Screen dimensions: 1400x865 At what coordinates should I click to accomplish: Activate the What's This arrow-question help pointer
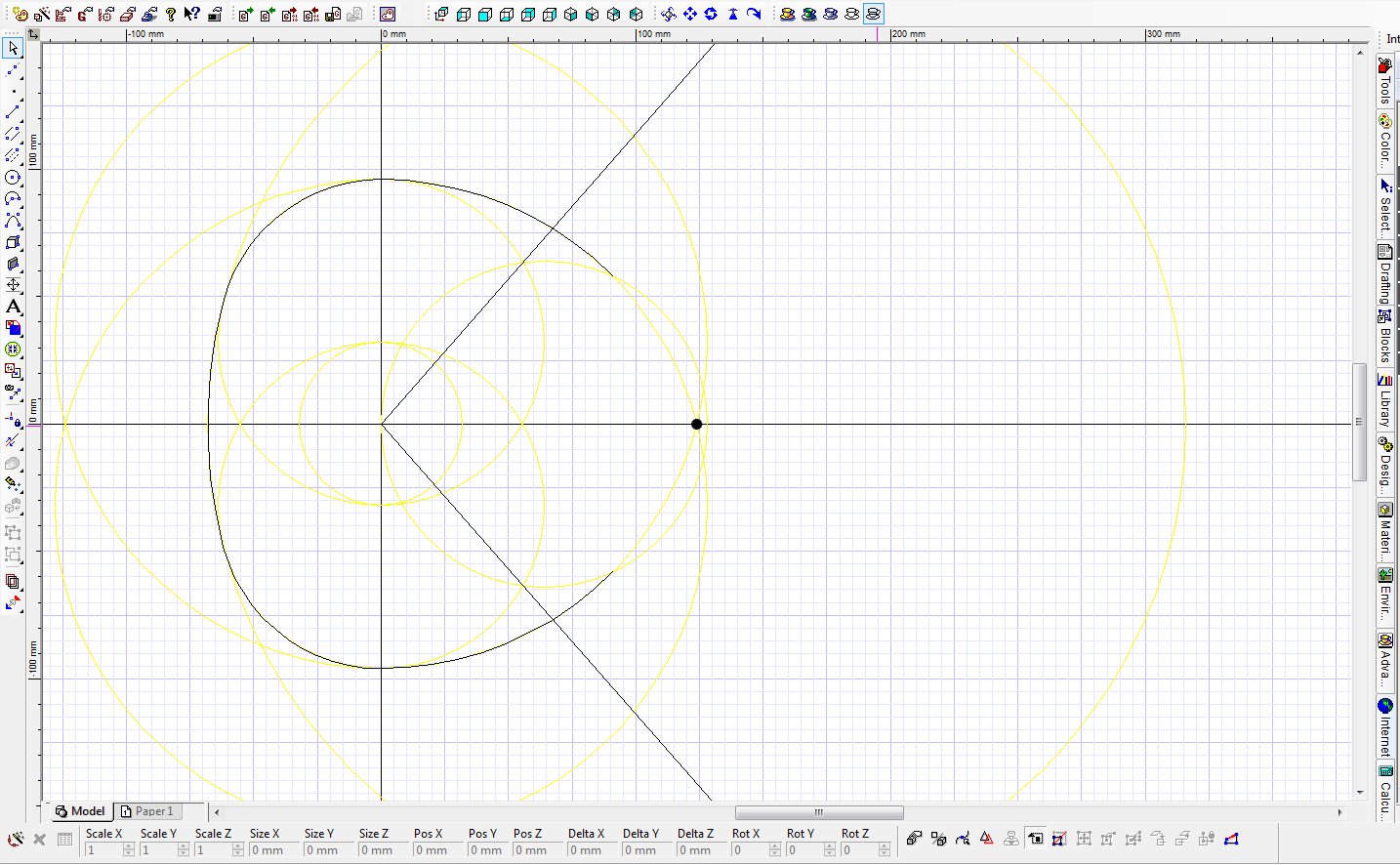tap(191, 15)
